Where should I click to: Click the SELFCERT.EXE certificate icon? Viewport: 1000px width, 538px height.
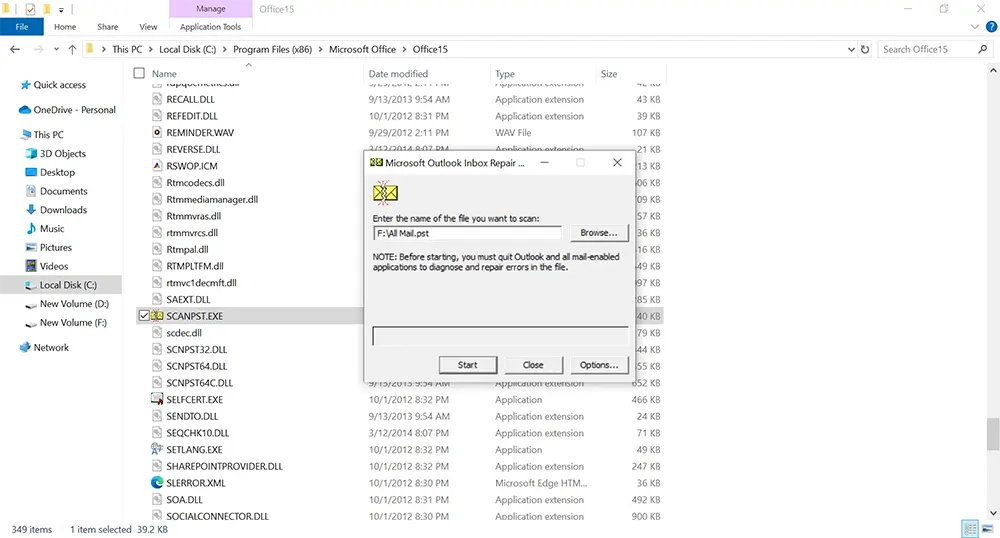point(157,399)
